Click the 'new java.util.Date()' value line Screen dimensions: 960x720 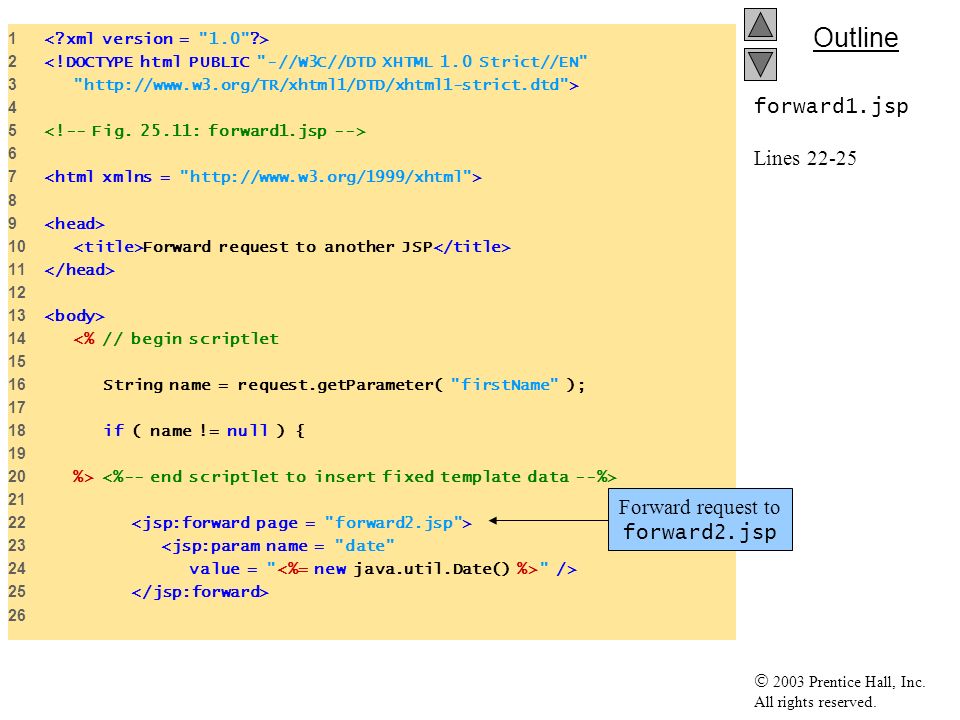(383, 569)
